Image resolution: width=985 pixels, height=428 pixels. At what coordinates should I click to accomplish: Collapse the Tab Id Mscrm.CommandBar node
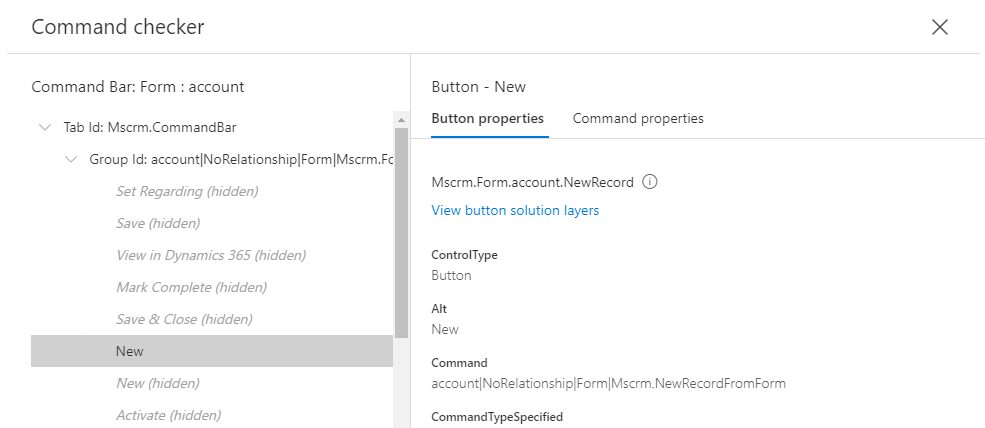(x=44, y=127)
